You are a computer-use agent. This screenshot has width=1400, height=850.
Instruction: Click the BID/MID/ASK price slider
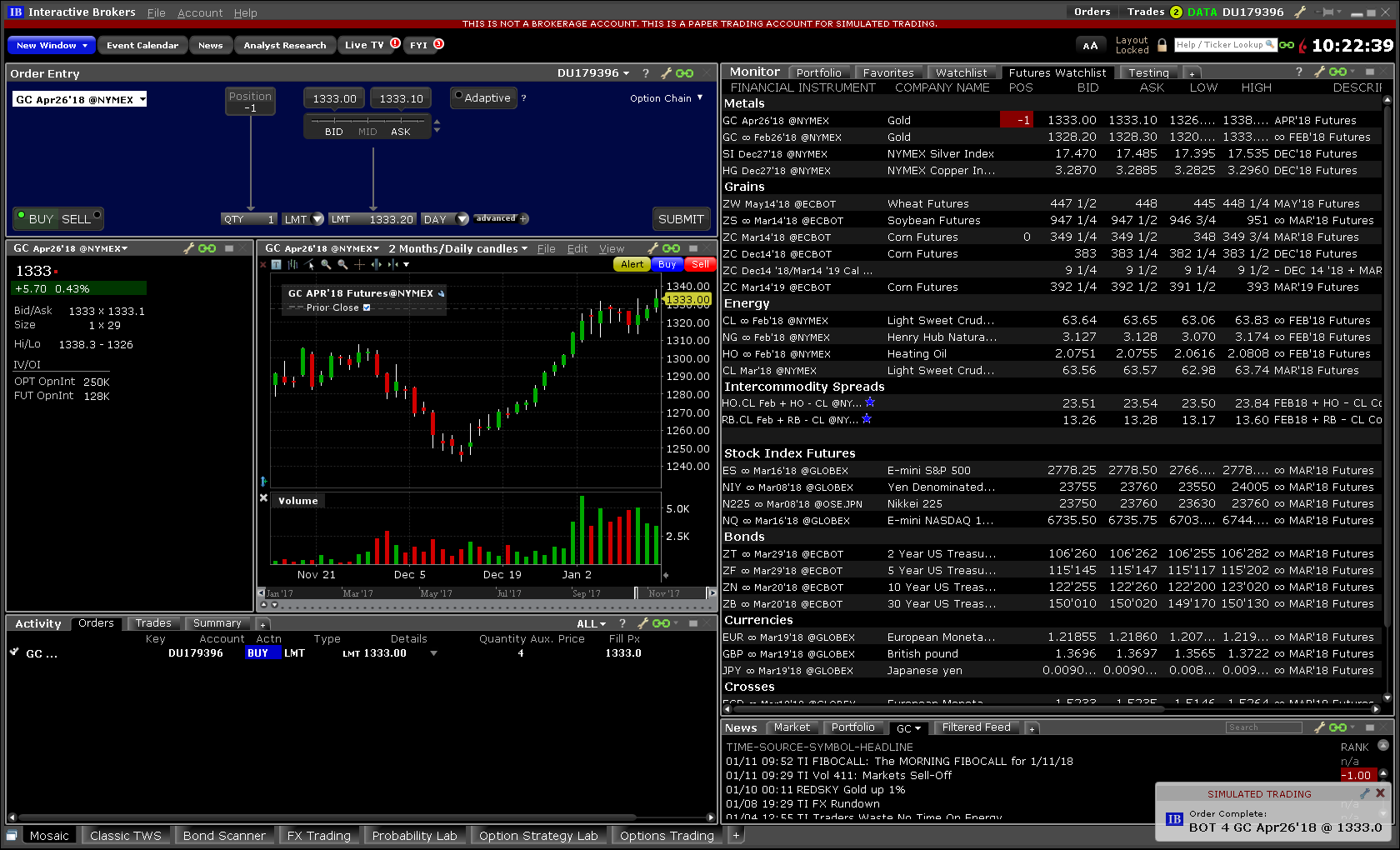(367, 127)
